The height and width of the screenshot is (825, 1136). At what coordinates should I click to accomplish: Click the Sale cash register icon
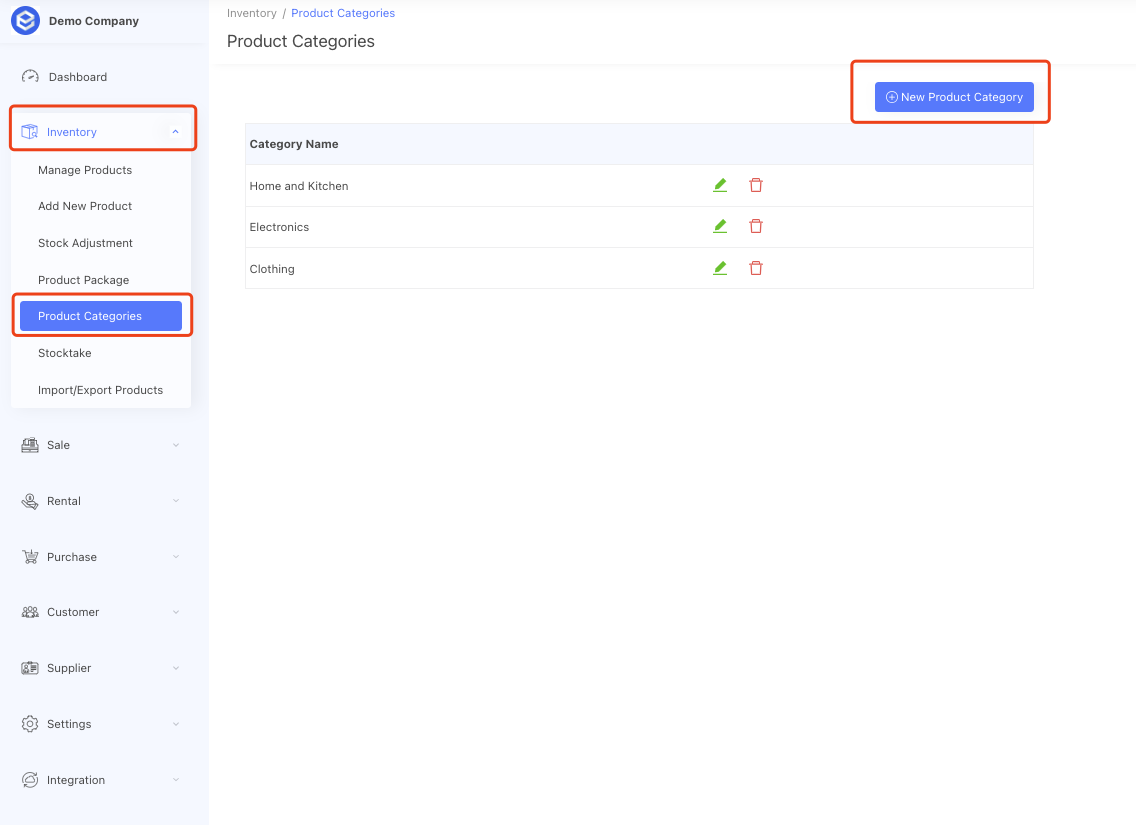(28, 444)
